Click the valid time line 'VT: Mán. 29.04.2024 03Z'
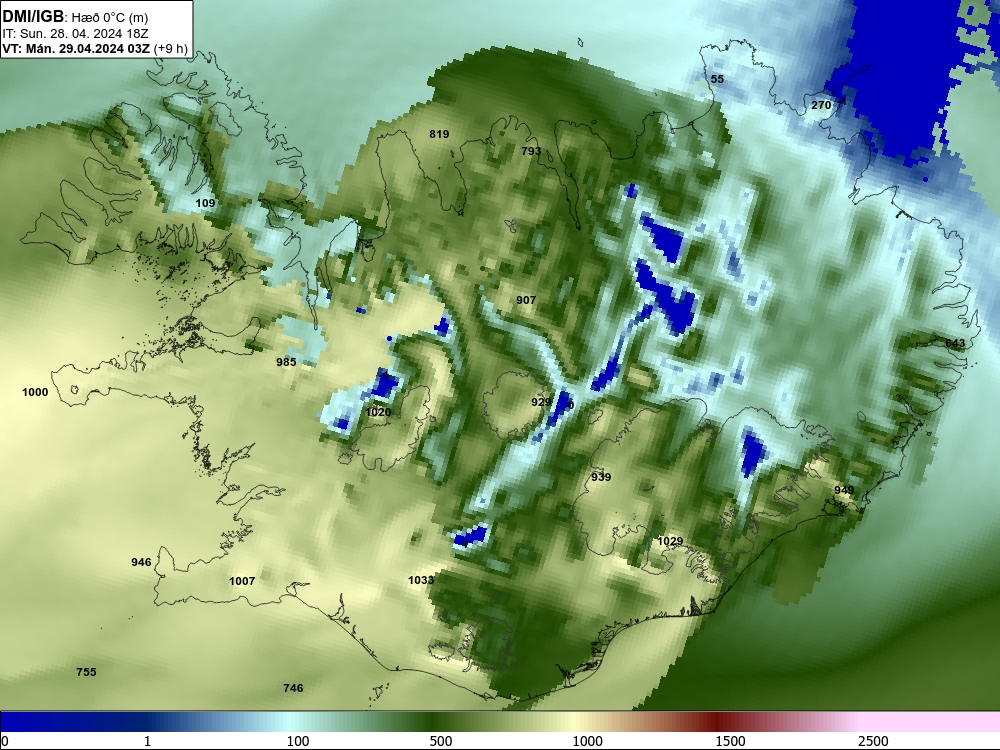 (77, 49)
